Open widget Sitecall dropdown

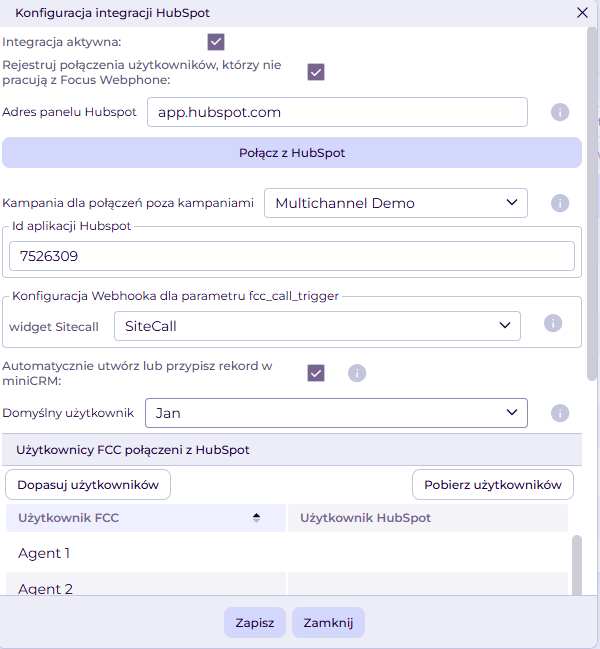[x=317, y=326]
